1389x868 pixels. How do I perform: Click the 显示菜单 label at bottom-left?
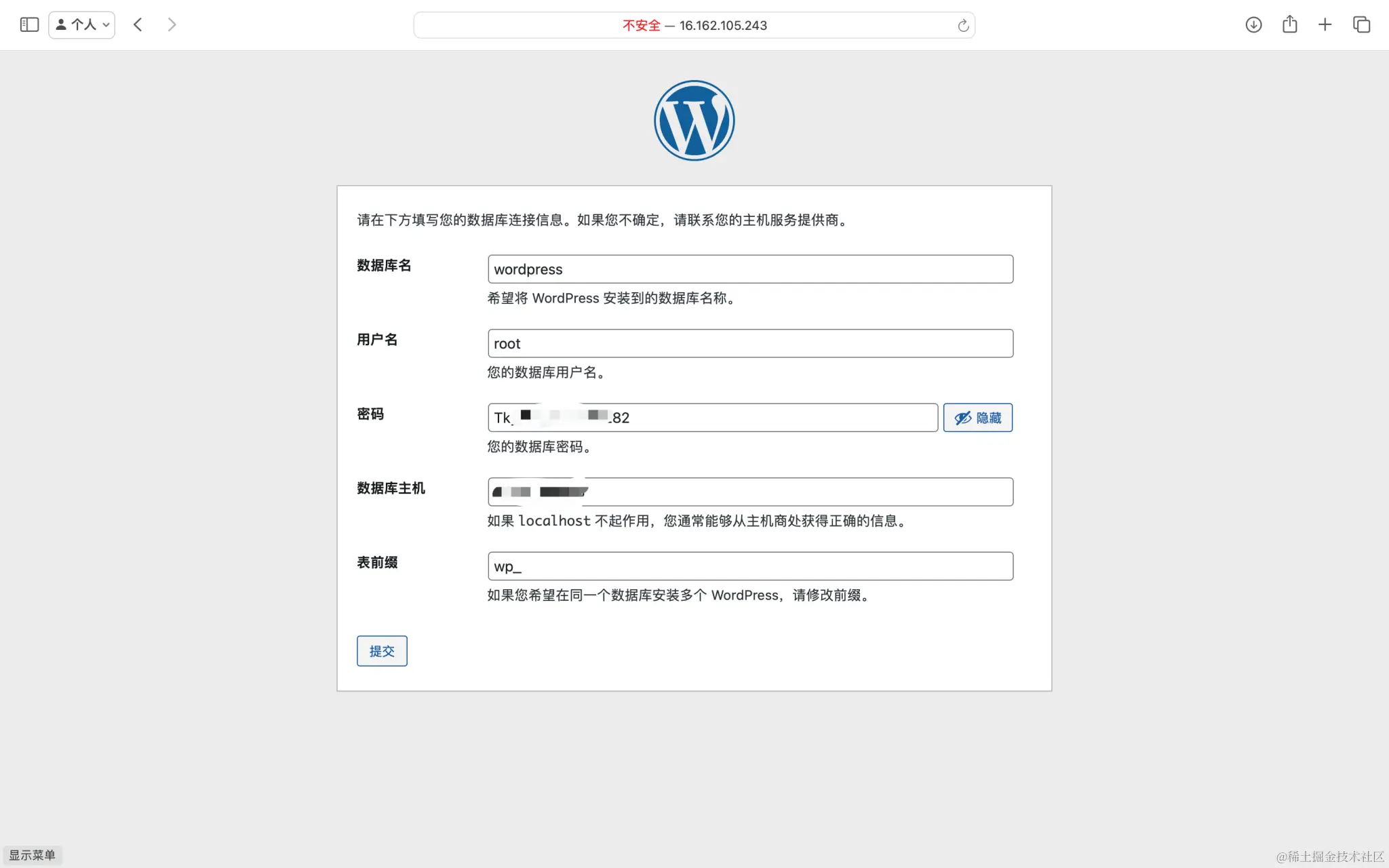33,855
